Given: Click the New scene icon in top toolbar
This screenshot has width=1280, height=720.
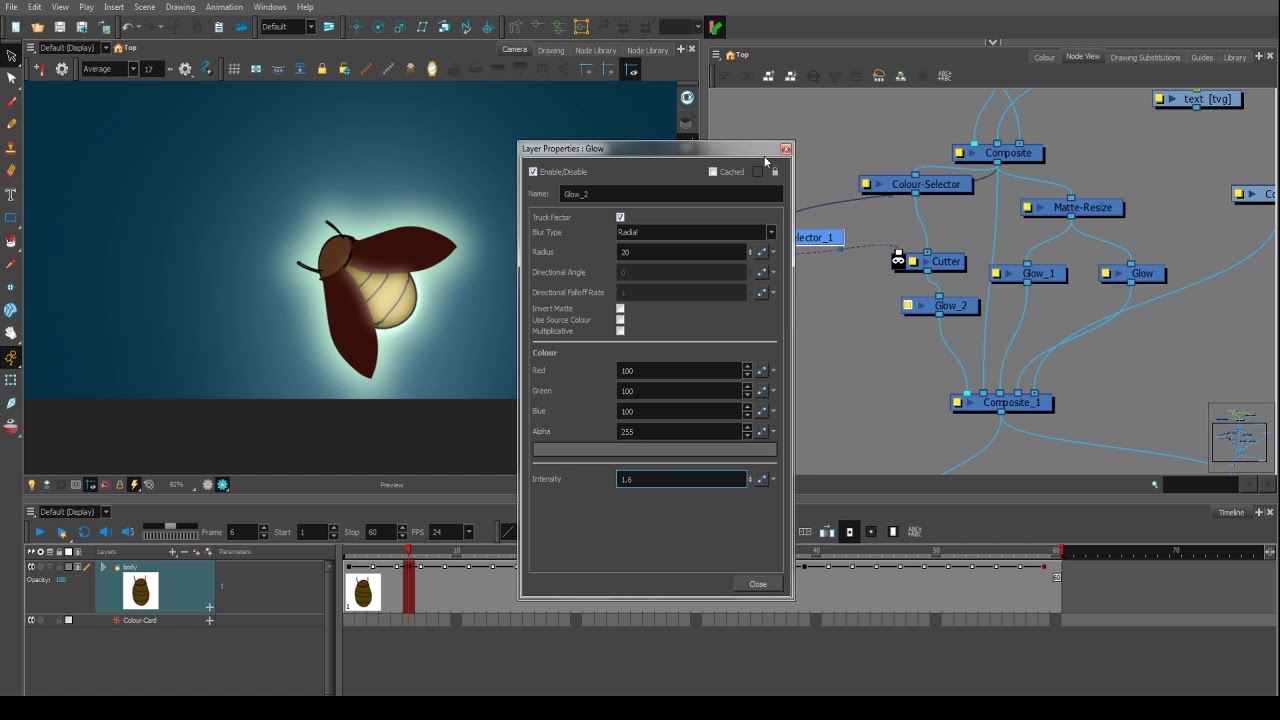Looking at the screenshot, I should [x=15, y=27].
